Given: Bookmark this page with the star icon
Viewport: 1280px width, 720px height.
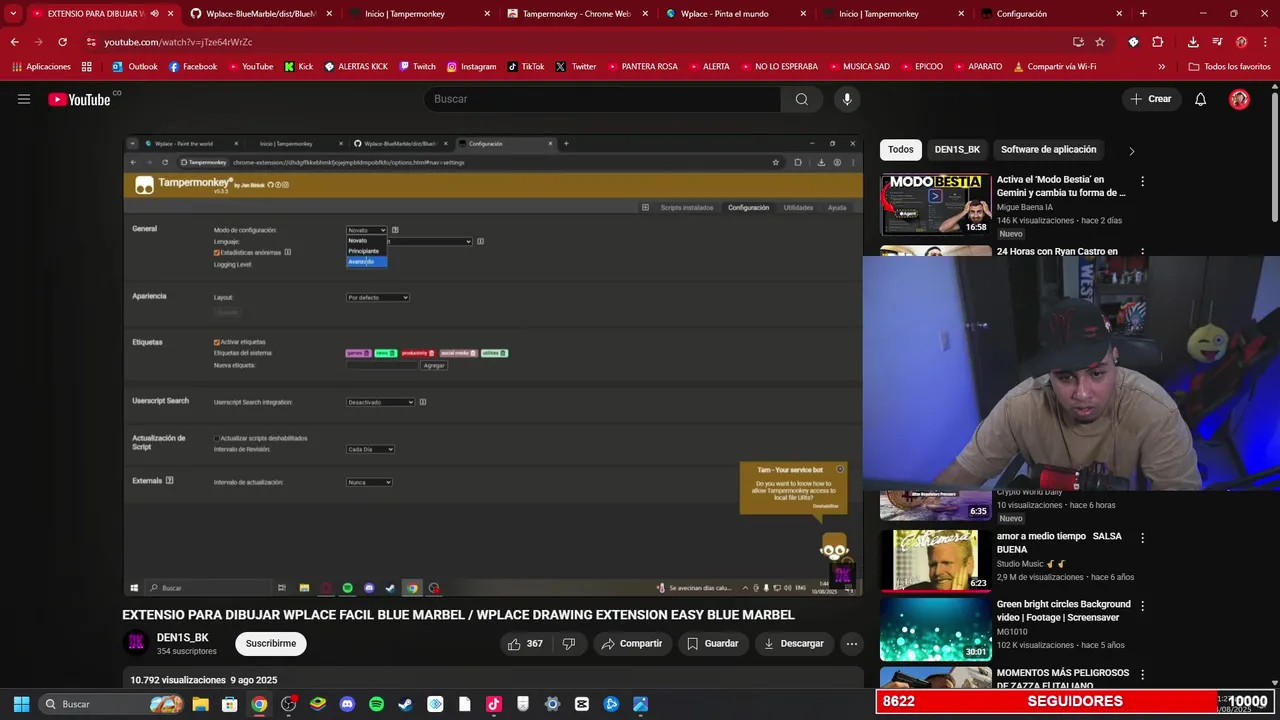Looking at the screenshot, I should point(1100,42).
